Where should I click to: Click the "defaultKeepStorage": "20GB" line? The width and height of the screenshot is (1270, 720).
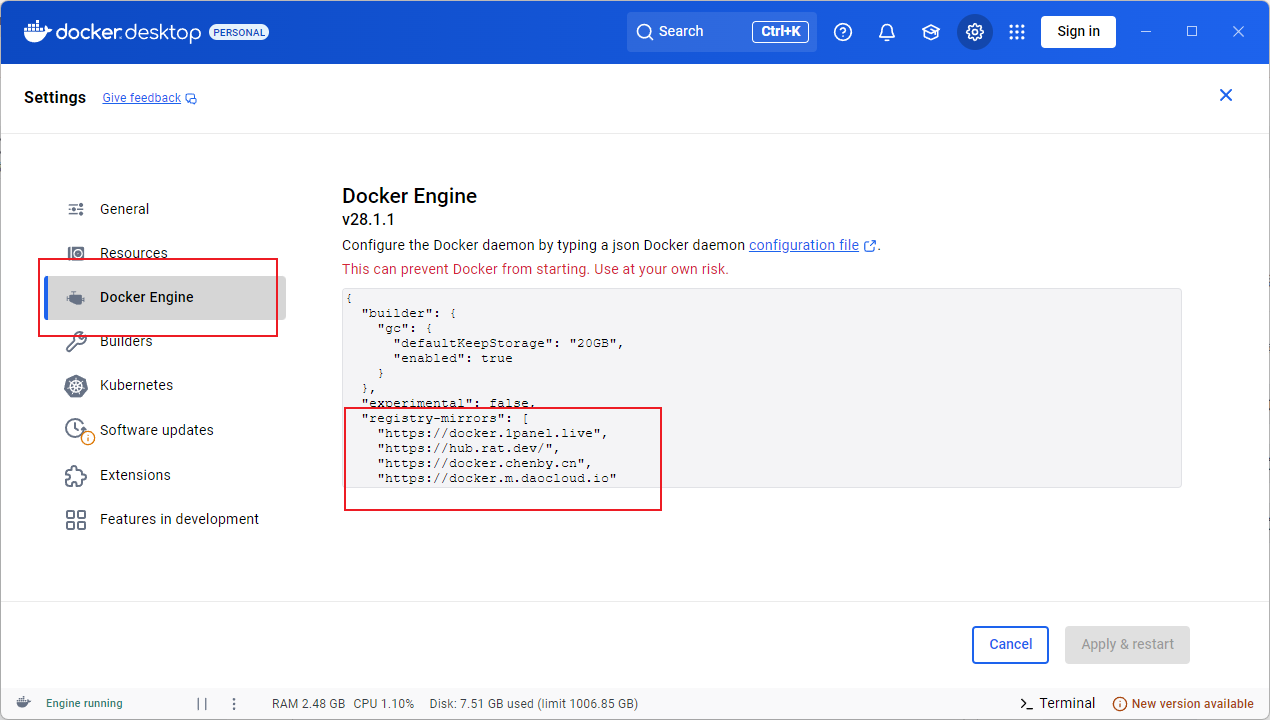click(x=508, y=343)
